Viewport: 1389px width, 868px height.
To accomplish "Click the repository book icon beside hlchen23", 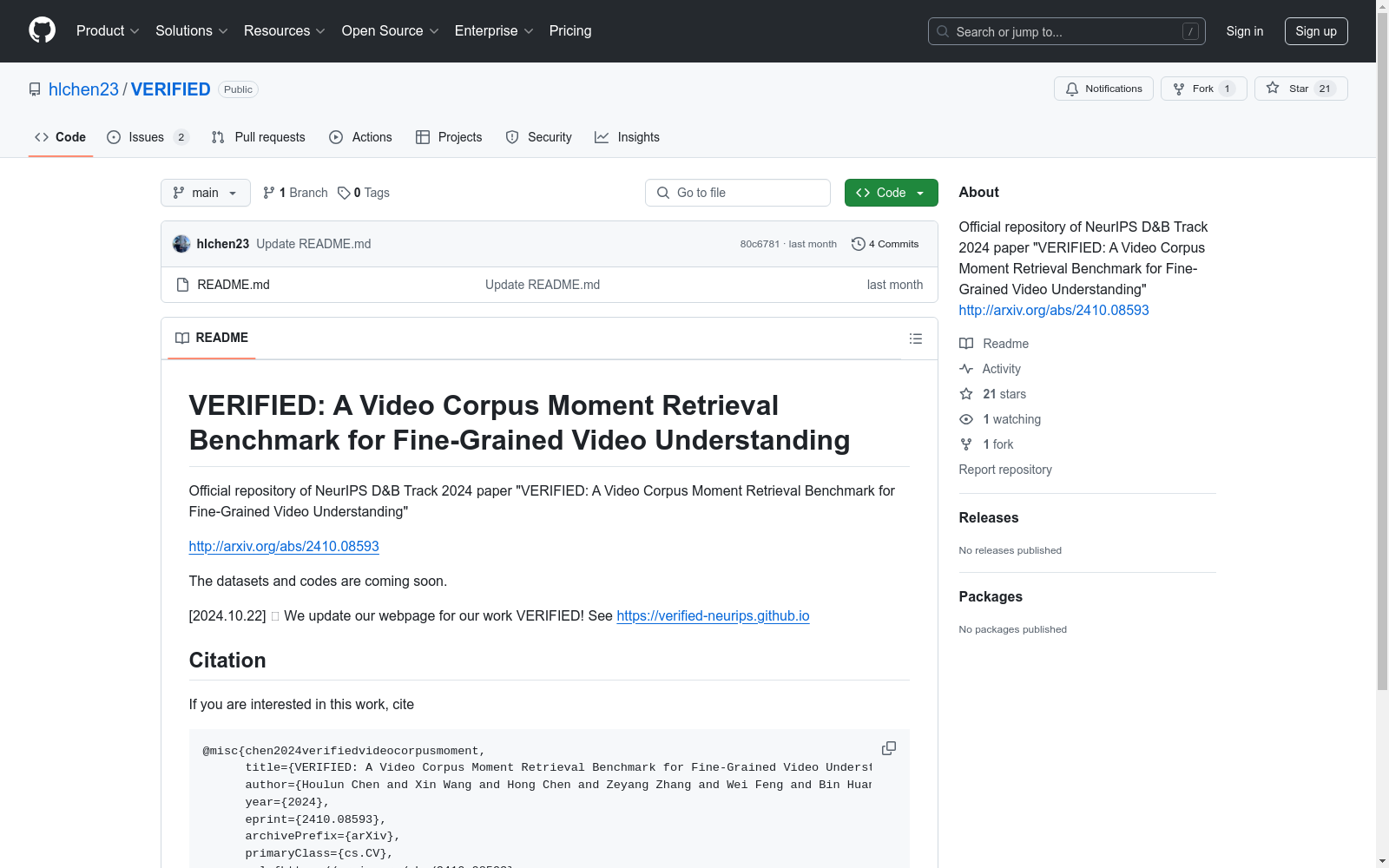I will [x=35, y=89].
